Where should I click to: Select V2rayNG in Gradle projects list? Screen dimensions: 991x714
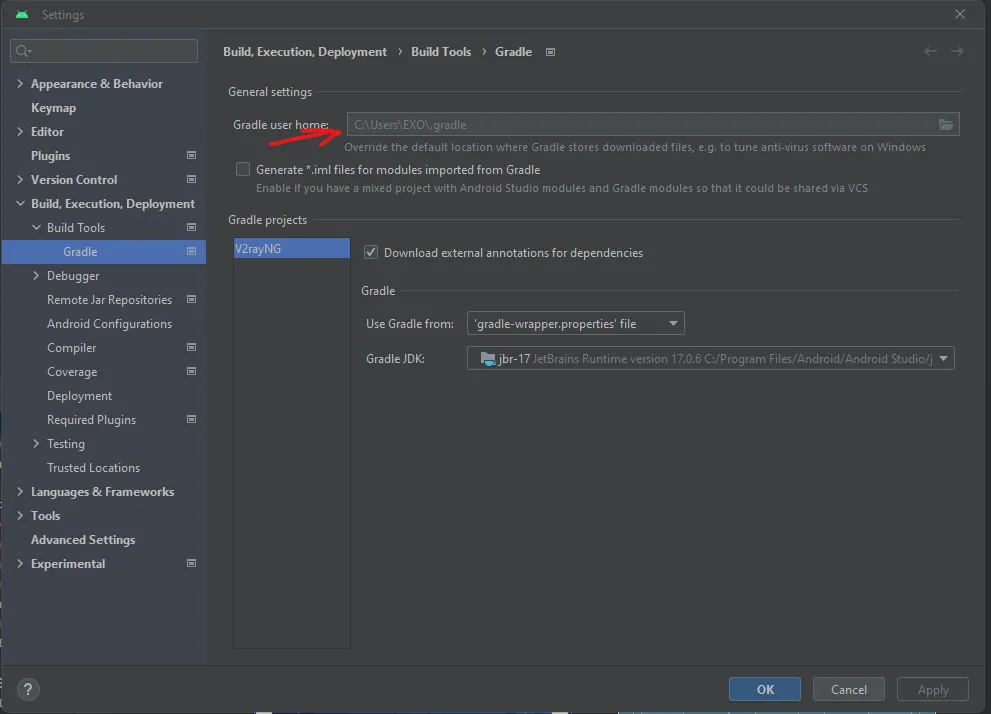coord(291,248)
